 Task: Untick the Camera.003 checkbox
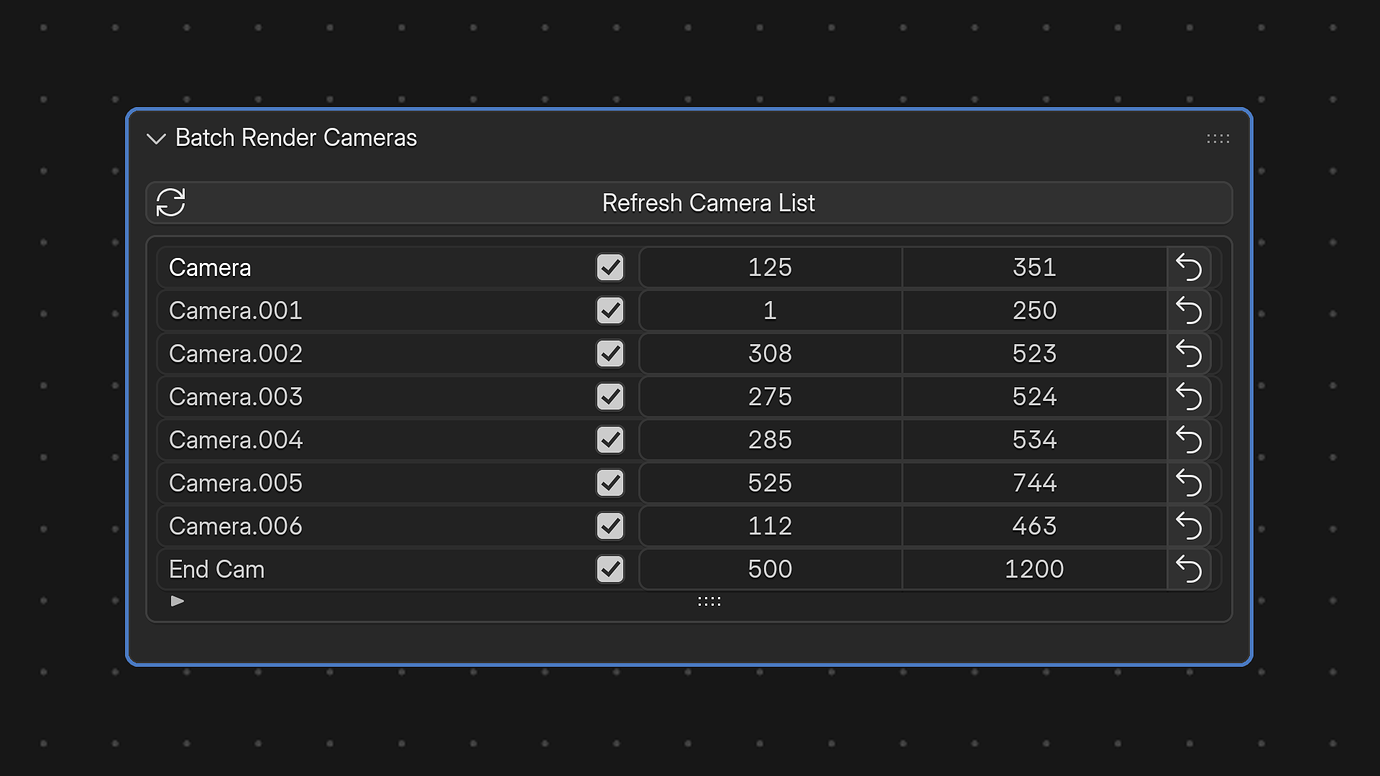coord(610,397)
